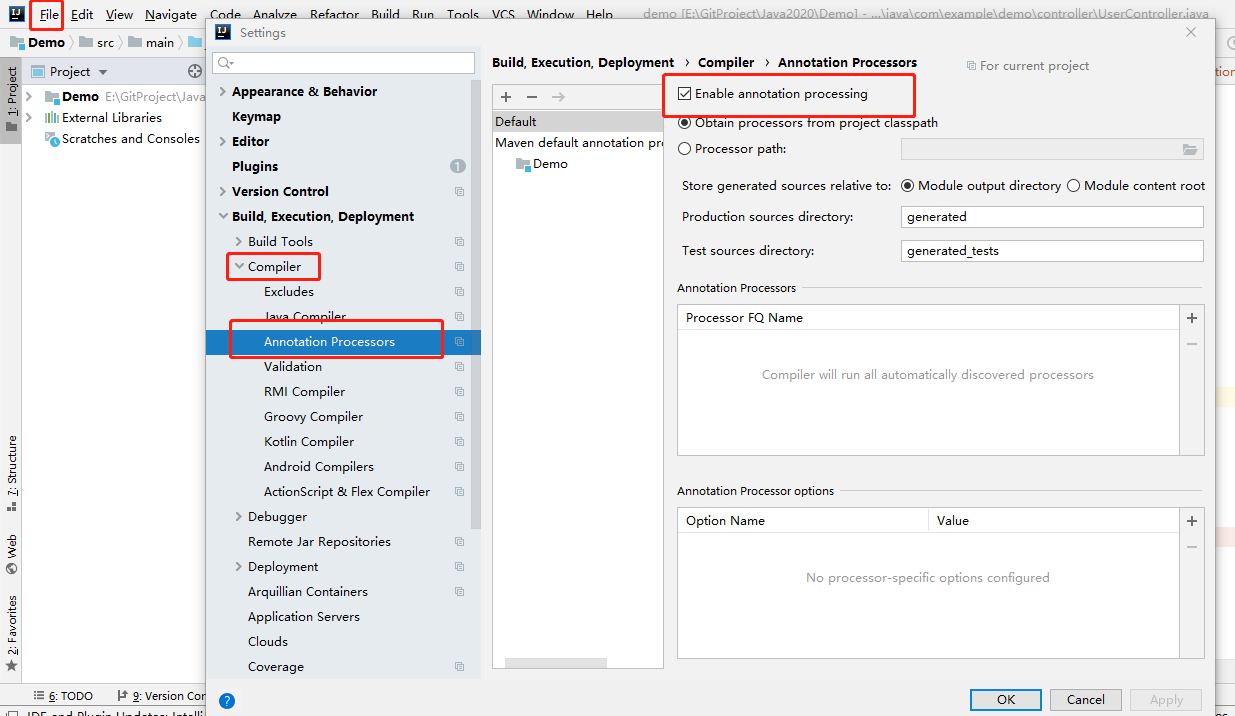1235x716 pixels.
Task: Select Maven default annotation processors profile
Action: pos(578,143)
